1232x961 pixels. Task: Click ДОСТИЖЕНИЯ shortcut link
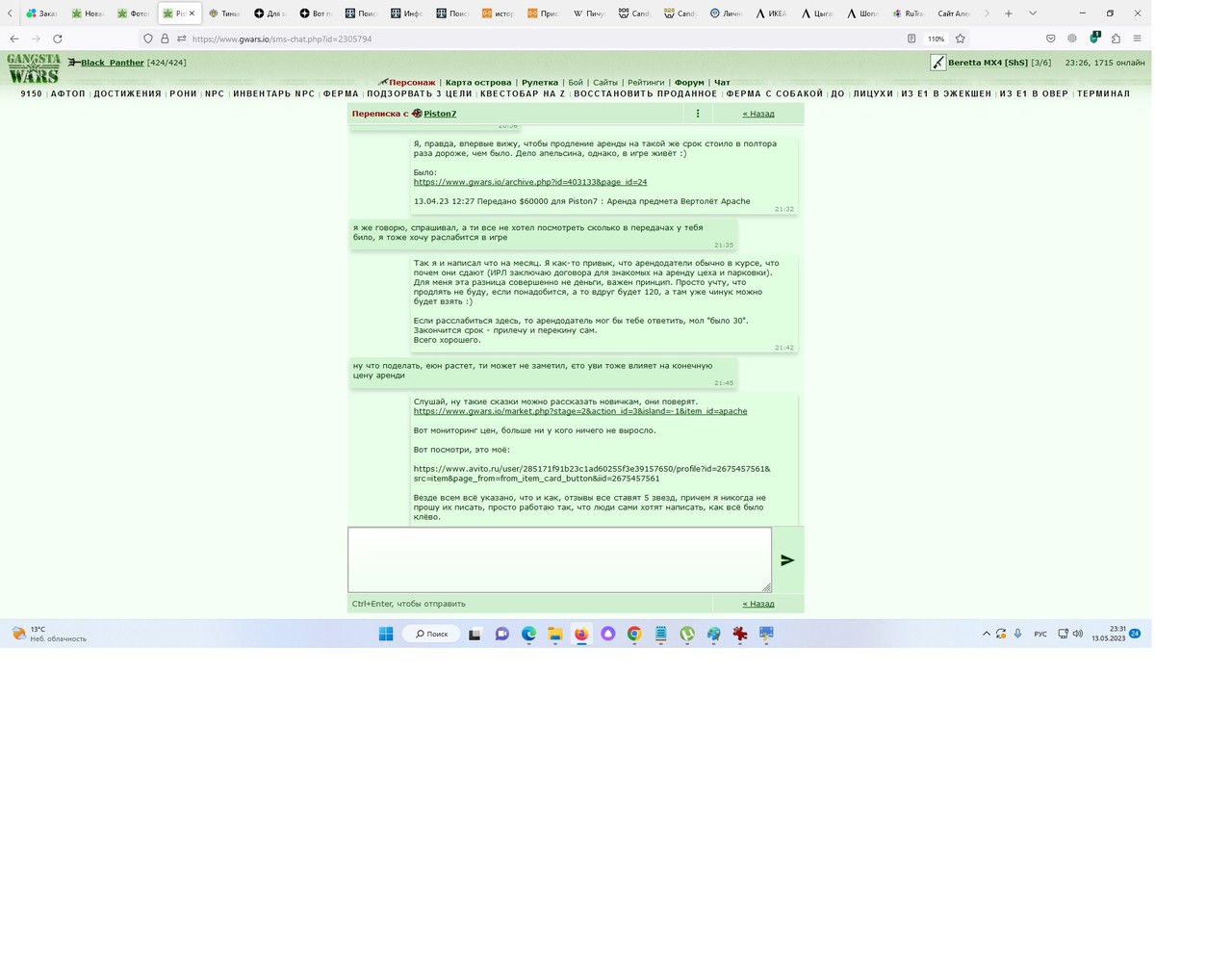128,94
